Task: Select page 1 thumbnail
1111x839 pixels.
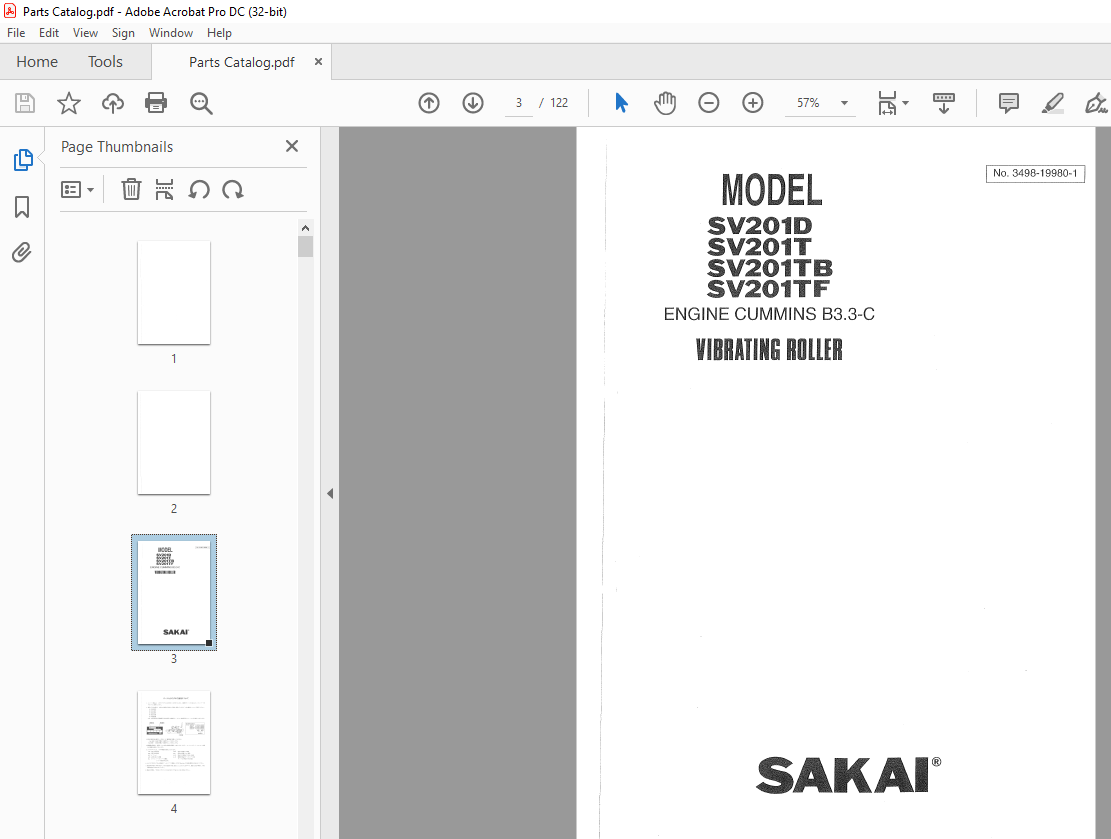Action: (174, 293)
